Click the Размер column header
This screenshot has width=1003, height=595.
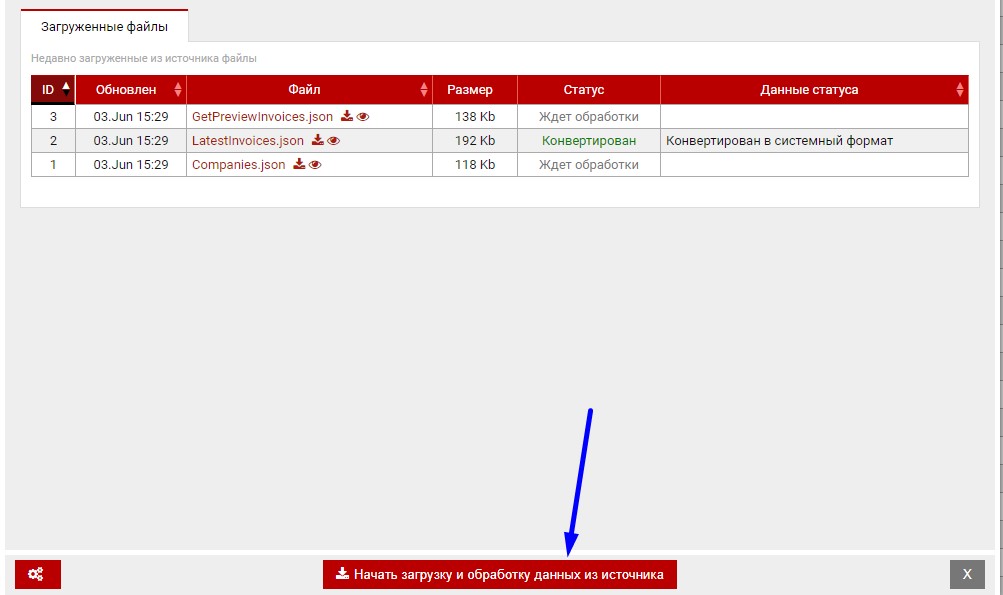(x=474, y=90)
